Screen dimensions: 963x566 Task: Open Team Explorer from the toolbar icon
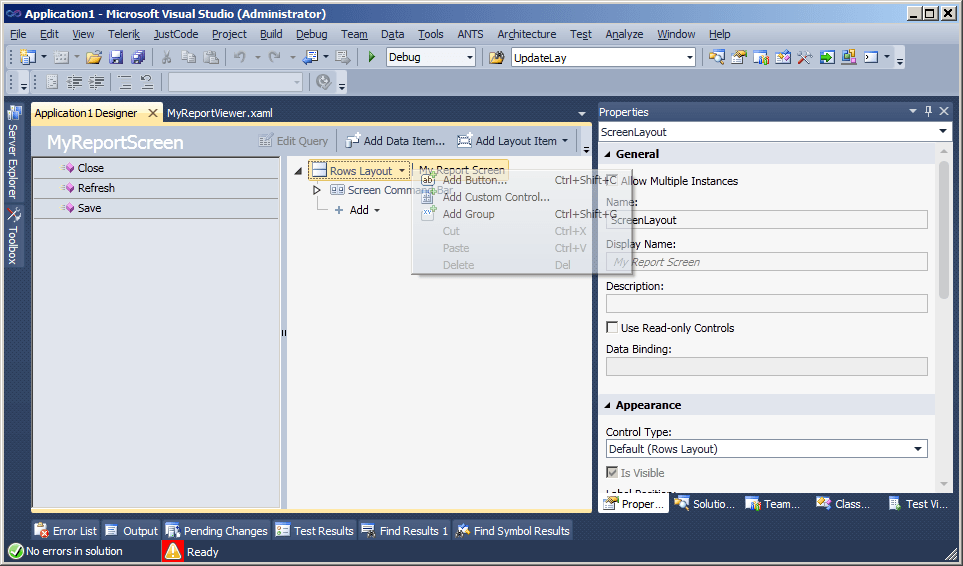click(x=761, y=58)
